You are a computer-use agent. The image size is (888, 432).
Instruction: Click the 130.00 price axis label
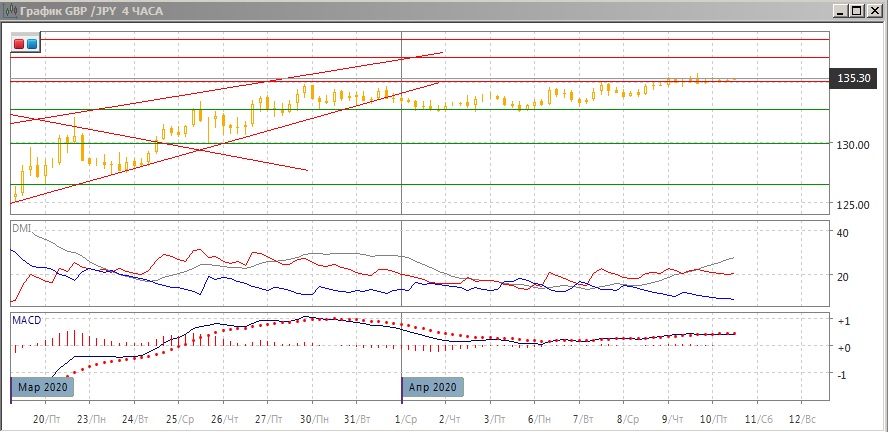[x=853, y=145]
